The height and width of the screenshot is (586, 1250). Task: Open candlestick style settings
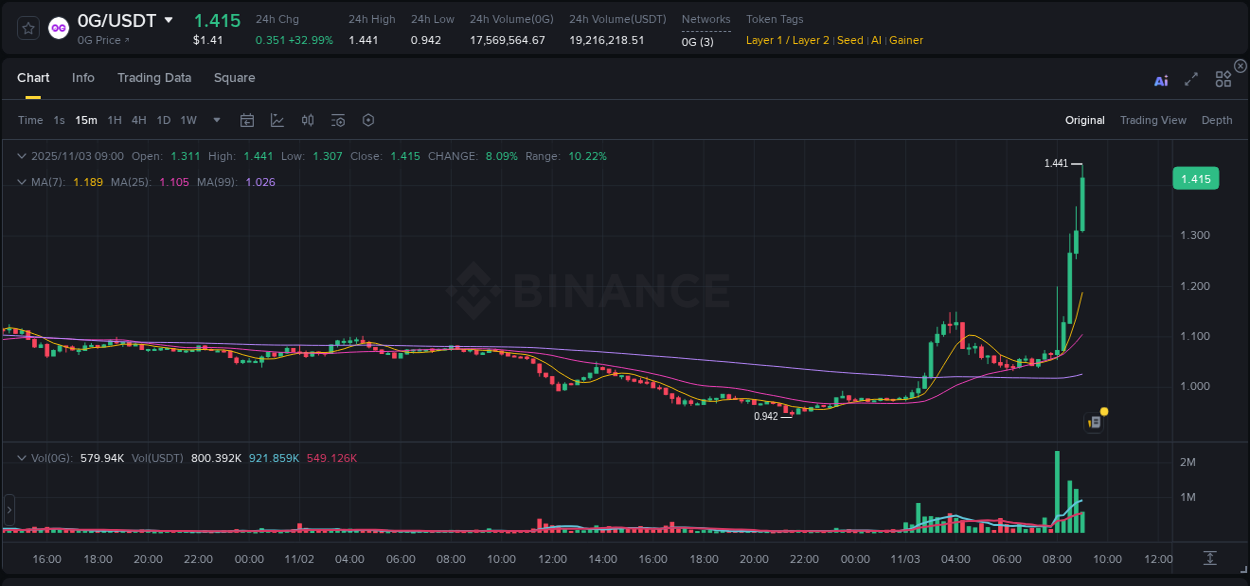coord(307,120)
